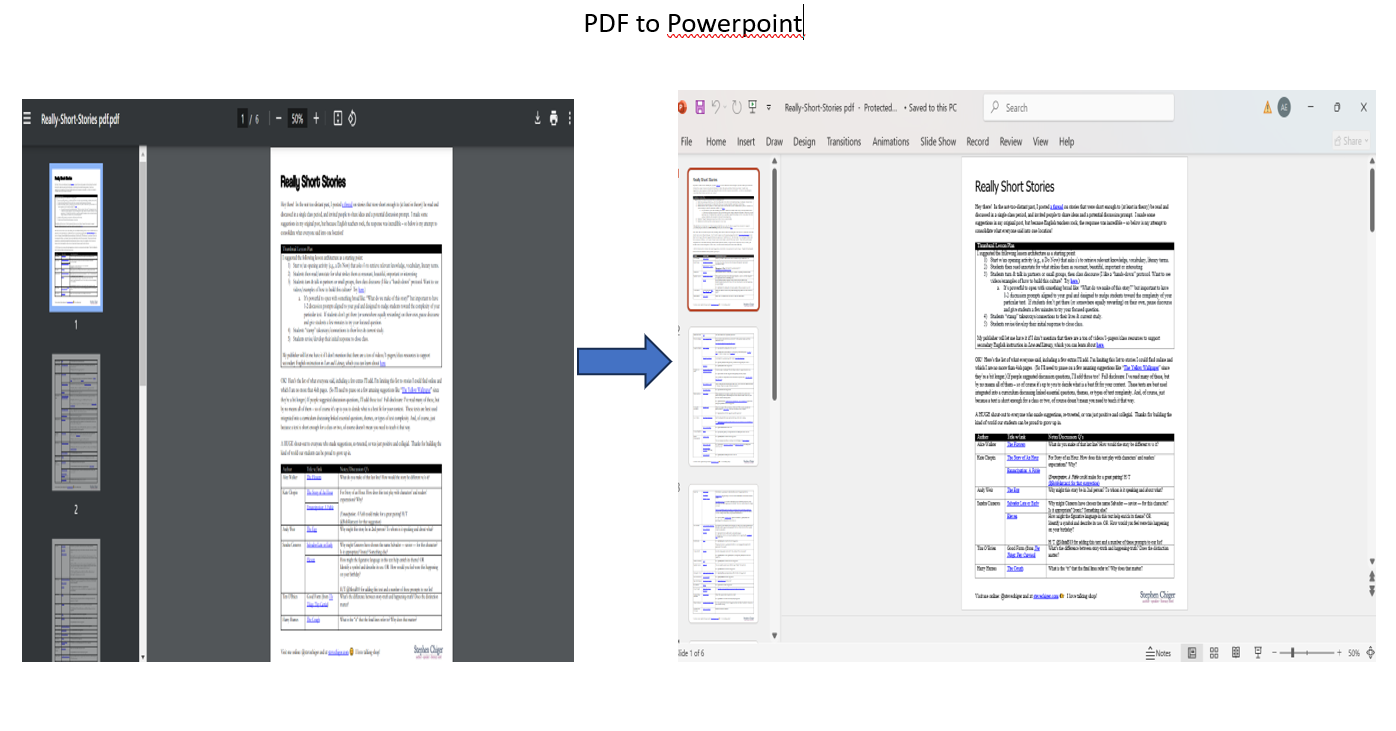Switch to the View ribbon tab
1396x731 pixels.
pyautogui.click(x=1041, y=142)
